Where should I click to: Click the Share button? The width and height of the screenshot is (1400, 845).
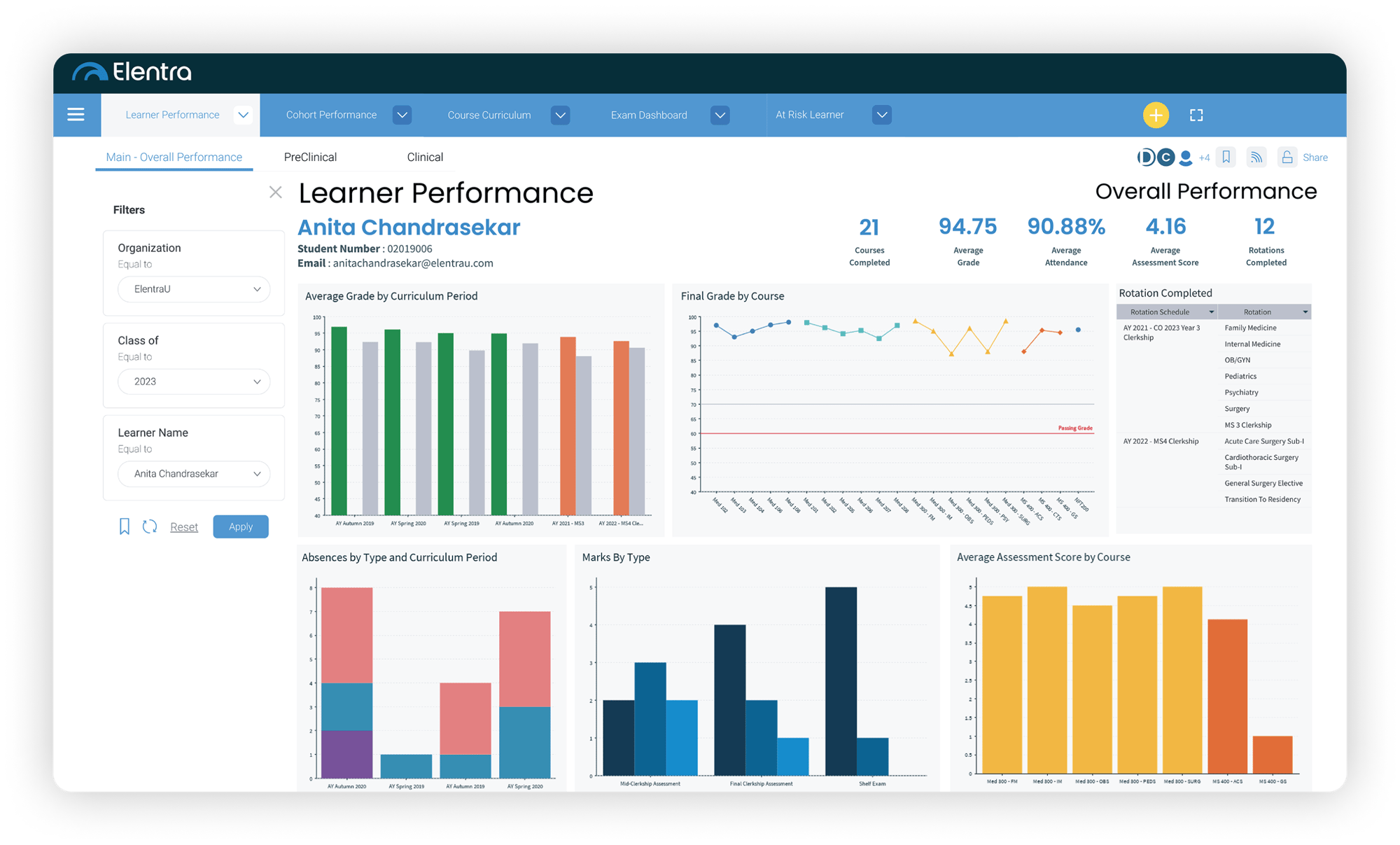[1315, 158]
